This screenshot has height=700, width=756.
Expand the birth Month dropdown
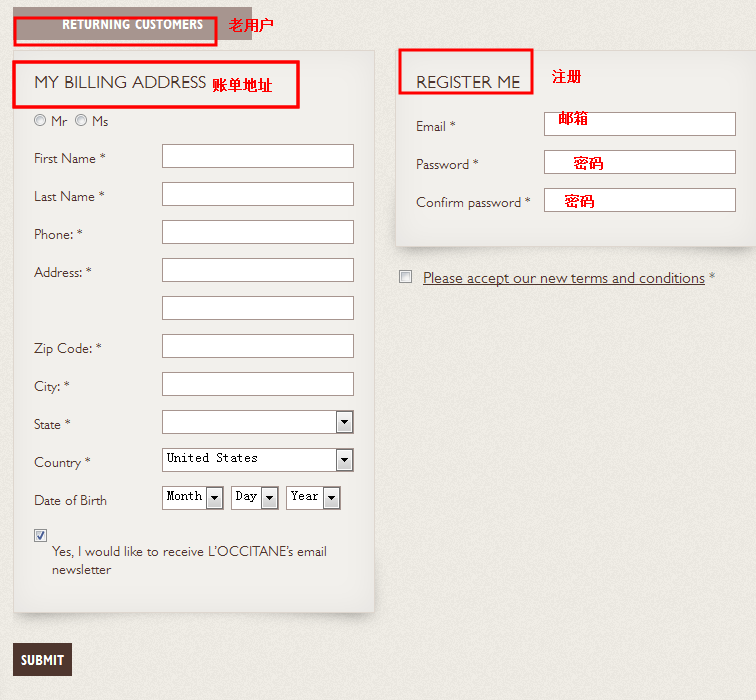192,498
